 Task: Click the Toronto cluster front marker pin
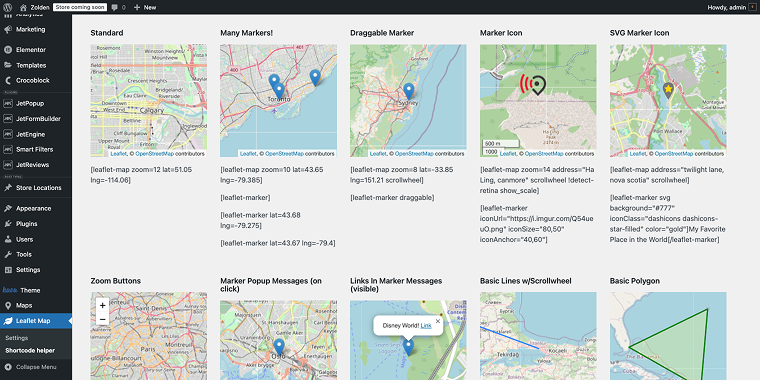click(278, 92)
